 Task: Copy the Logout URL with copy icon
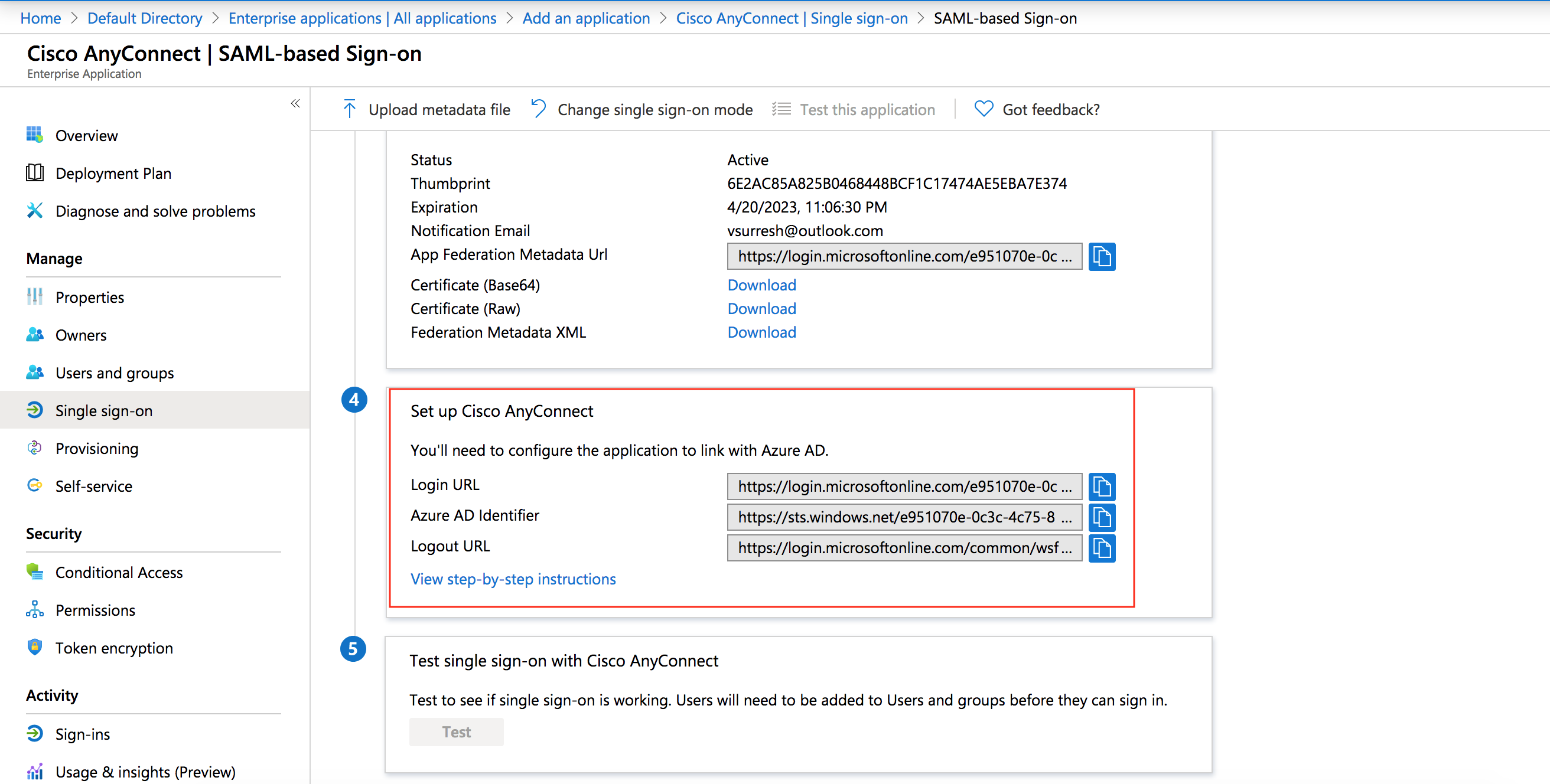click(1101, 548)
